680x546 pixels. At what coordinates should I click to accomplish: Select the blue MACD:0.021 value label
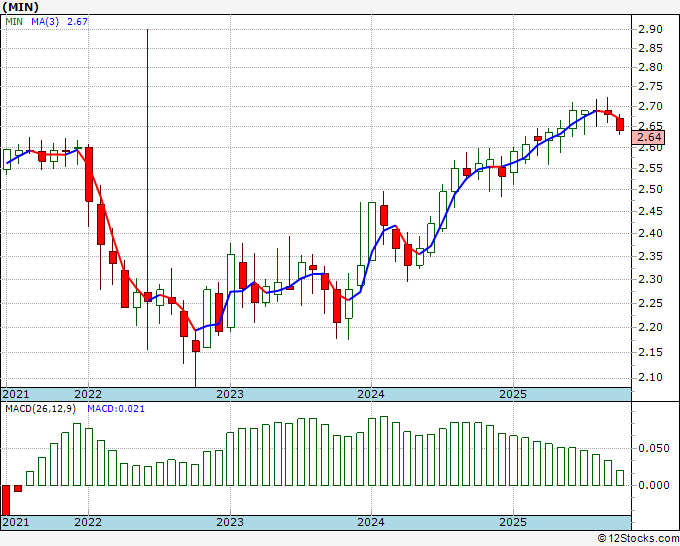click(x=116, y=409)
